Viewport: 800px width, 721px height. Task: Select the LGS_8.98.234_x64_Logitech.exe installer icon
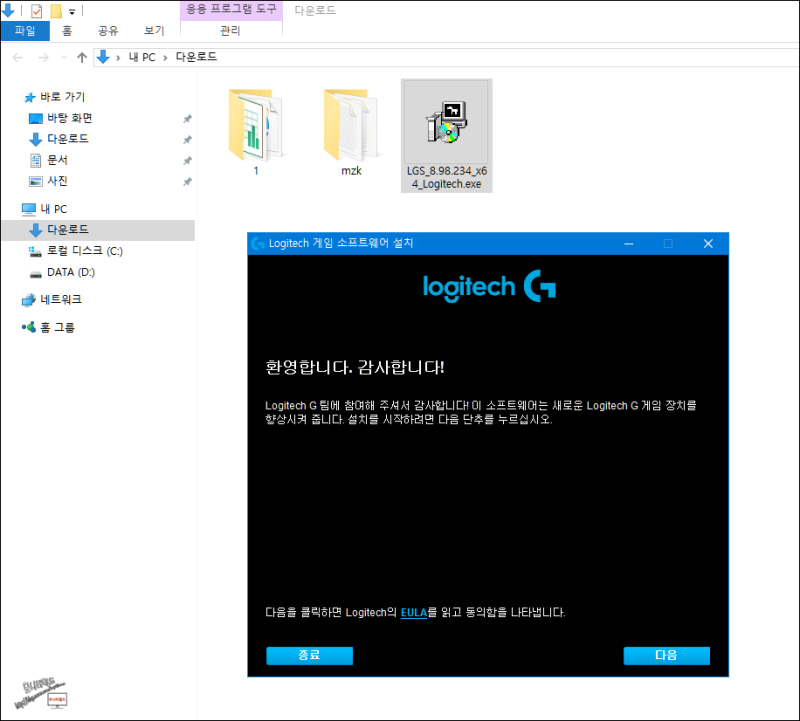coord(446,122)
